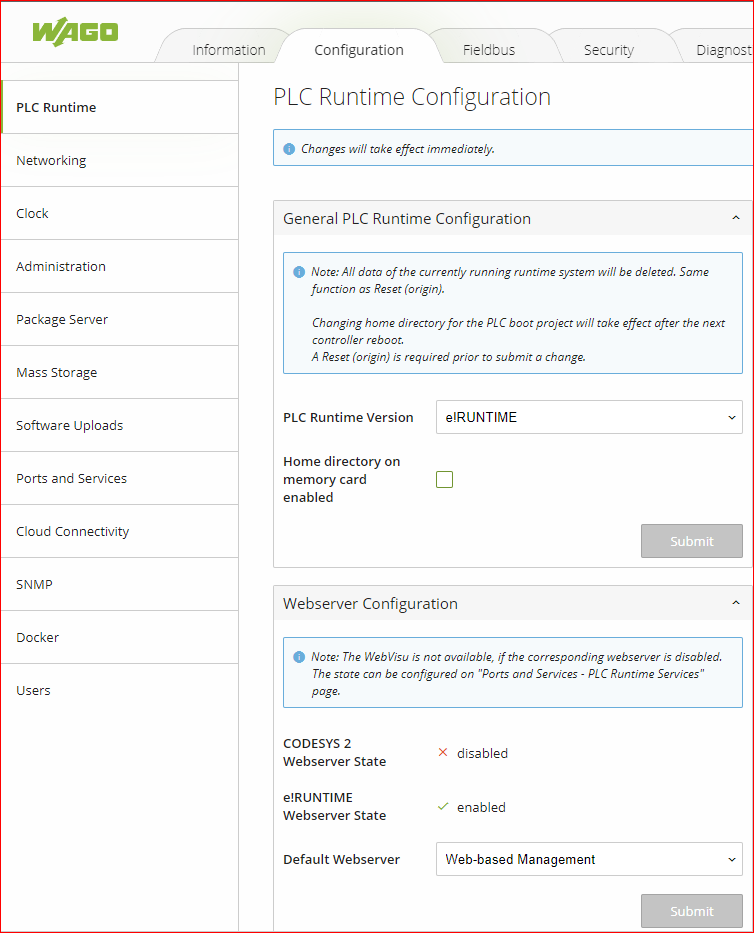Click the info icon in General PLC Runtime note
The image size is (754, 933).
point(299,272)
